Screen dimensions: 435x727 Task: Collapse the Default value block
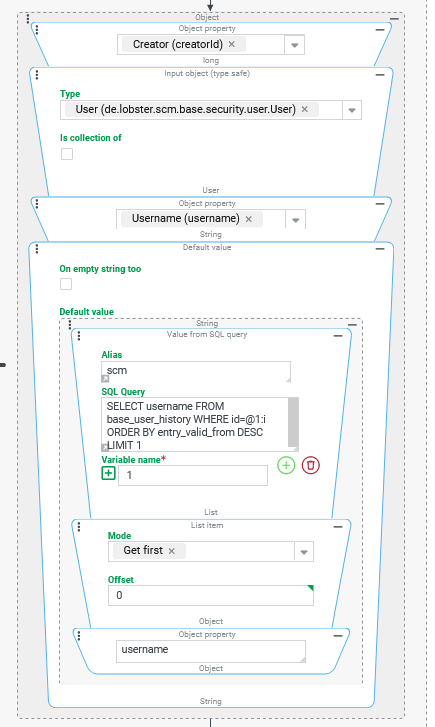pyautogui.click(x=380, y=249)
